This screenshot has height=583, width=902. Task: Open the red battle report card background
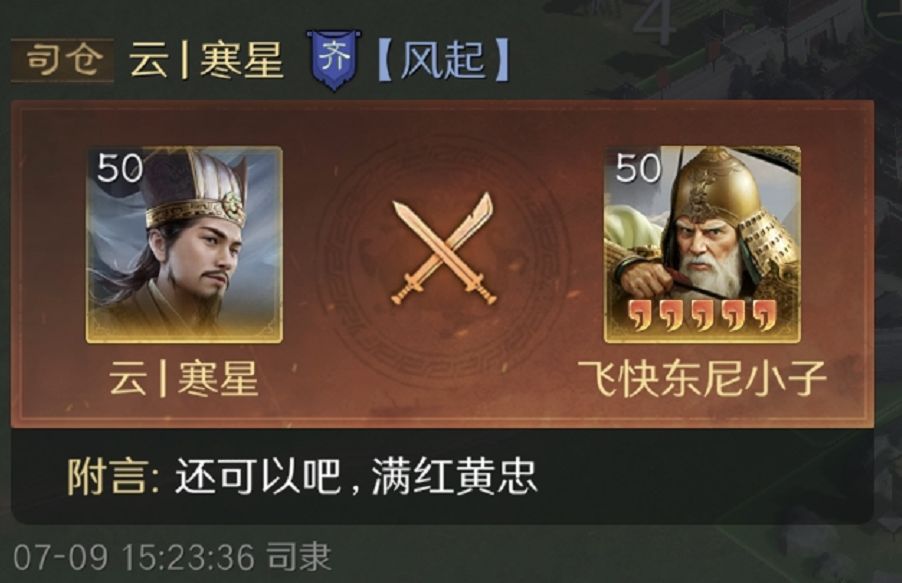tap(442, 264)
